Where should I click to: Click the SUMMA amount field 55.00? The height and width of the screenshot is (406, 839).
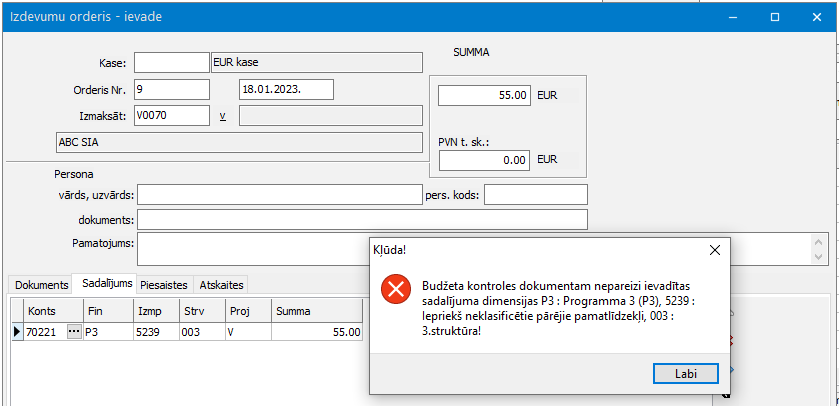coord(484,96)
